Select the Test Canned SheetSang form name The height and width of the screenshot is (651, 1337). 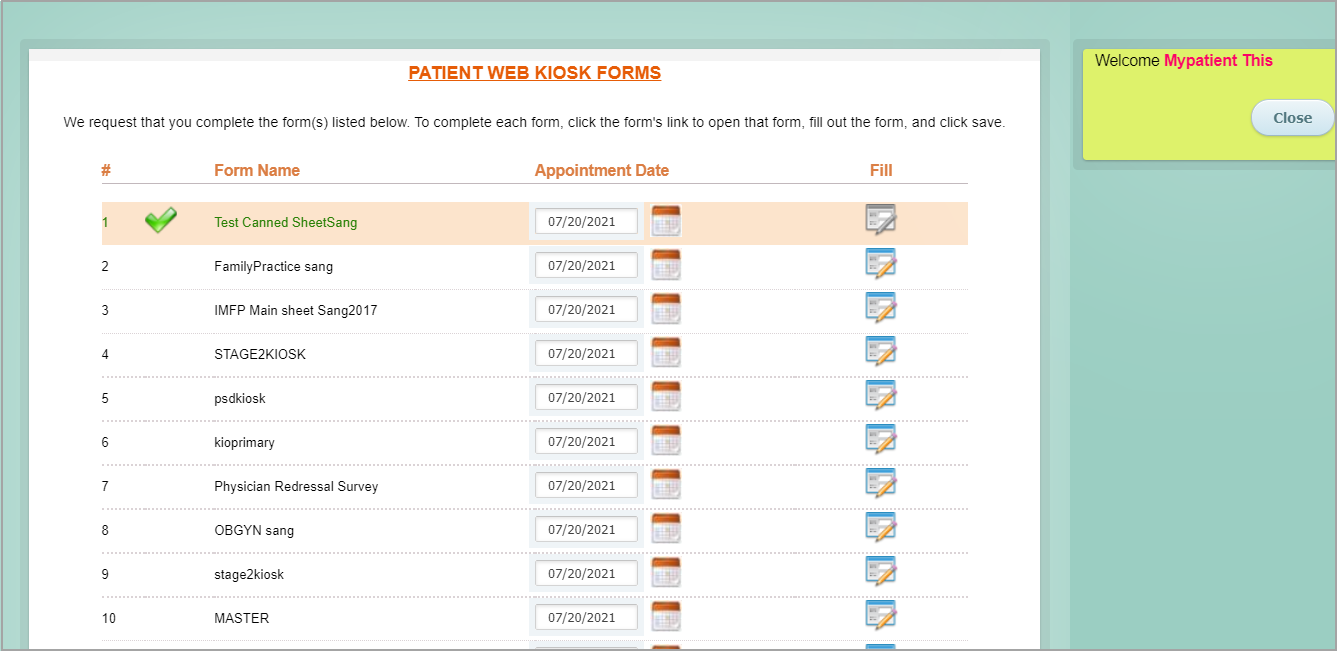click(x=285, y=222)
